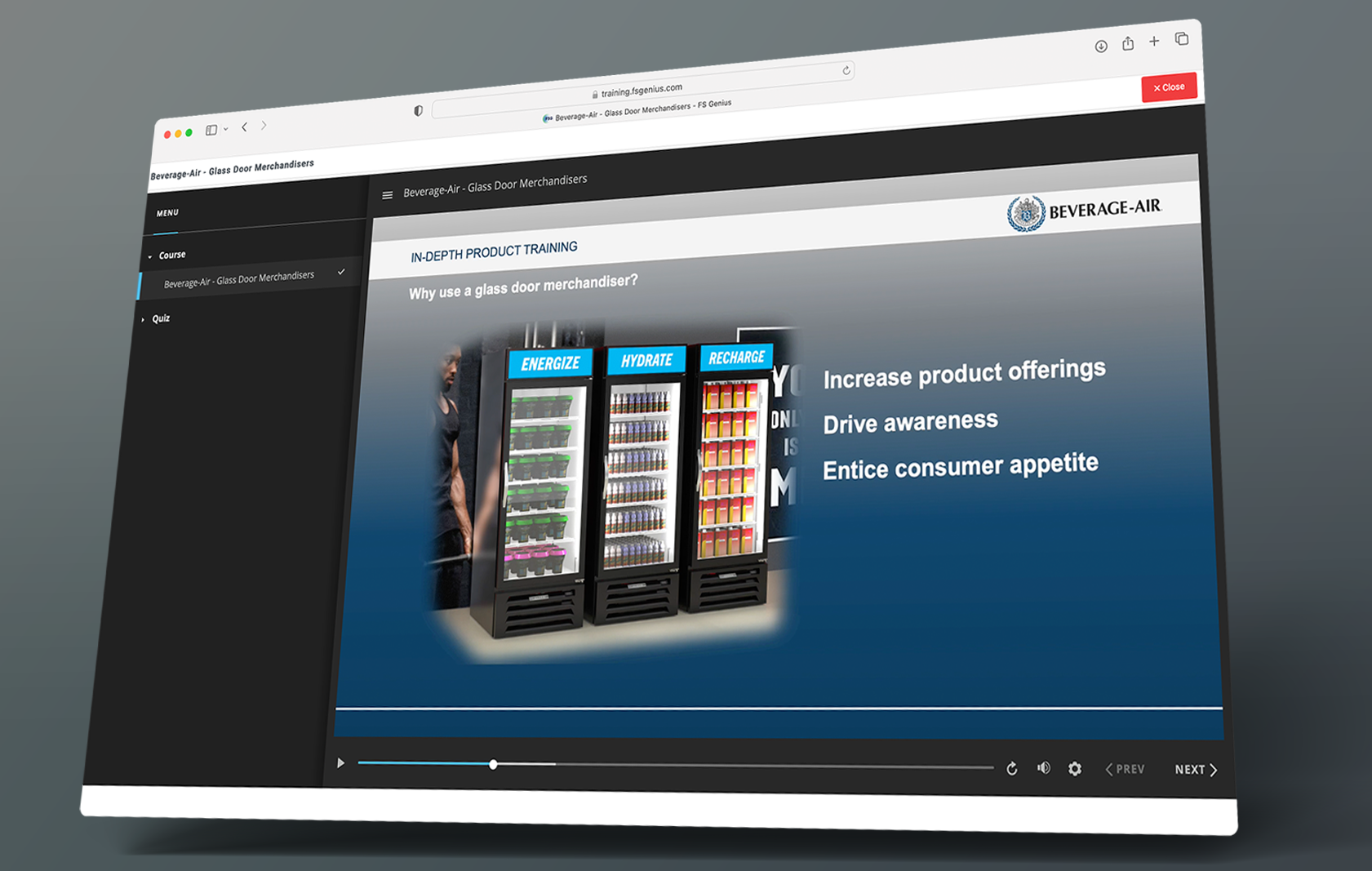Click the Beverage-Air logo on the slide
Viewport: 1372px width, 871px height.
coord(1083,211)
